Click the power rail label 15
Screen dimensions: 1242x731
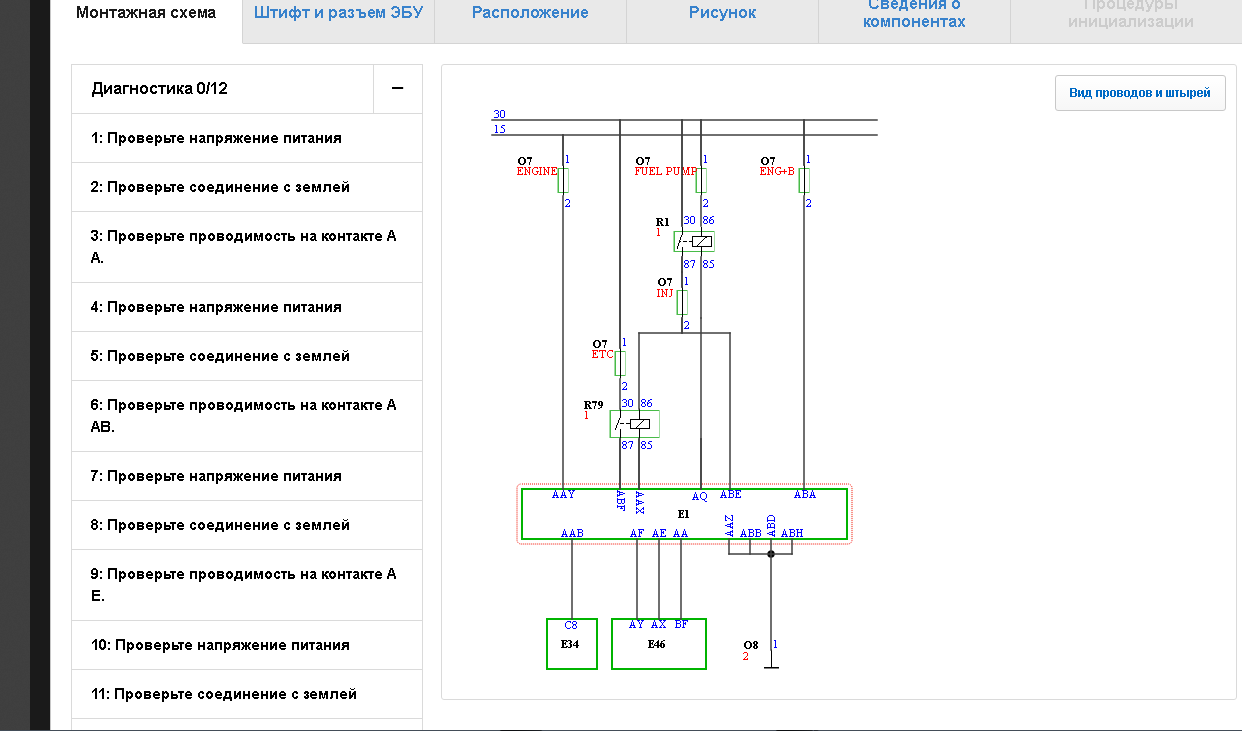pyautogui.click(x=499, y=130)
